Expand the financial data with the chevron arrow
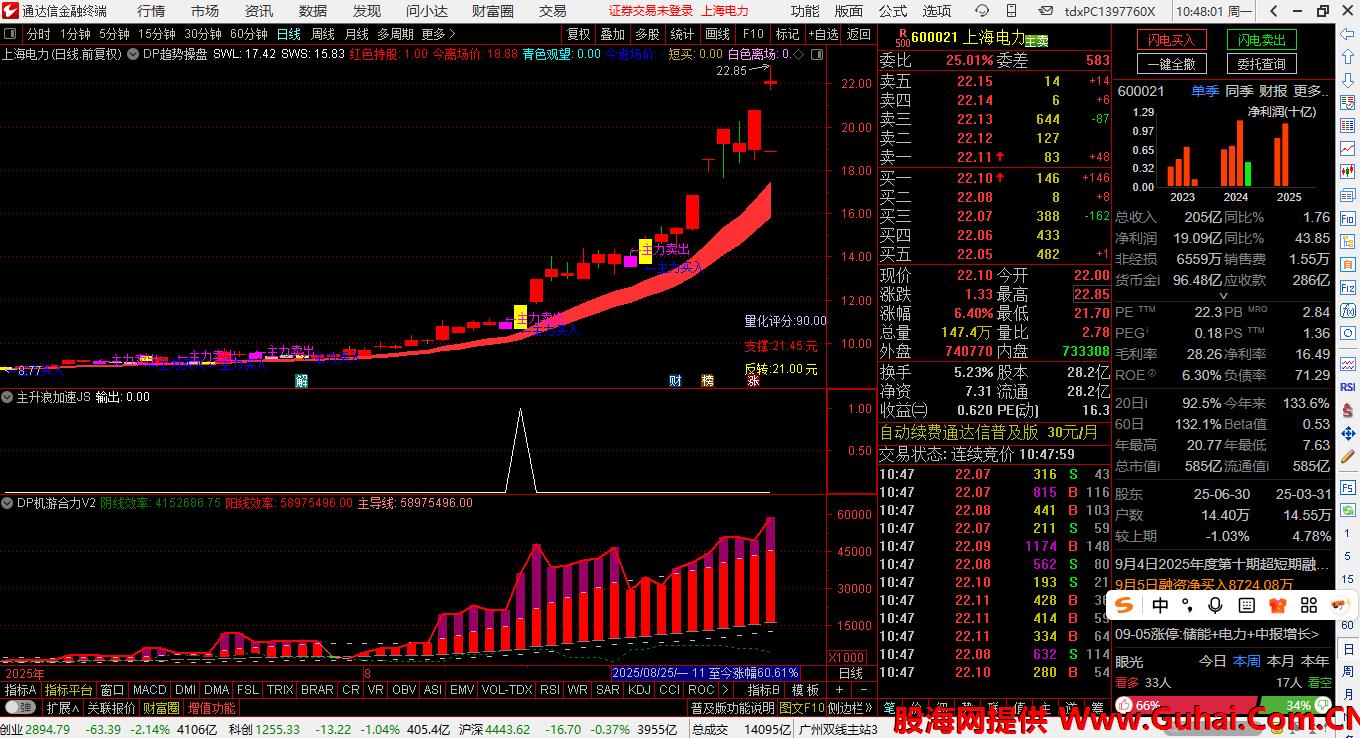 pyautogui.click(x=1222, y=297)
